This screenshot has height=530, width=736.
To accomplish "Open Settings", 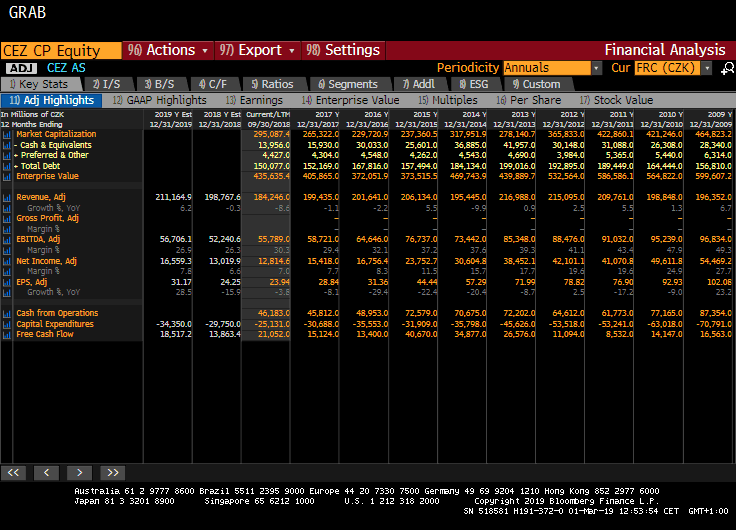I will (x=343, y=50).
